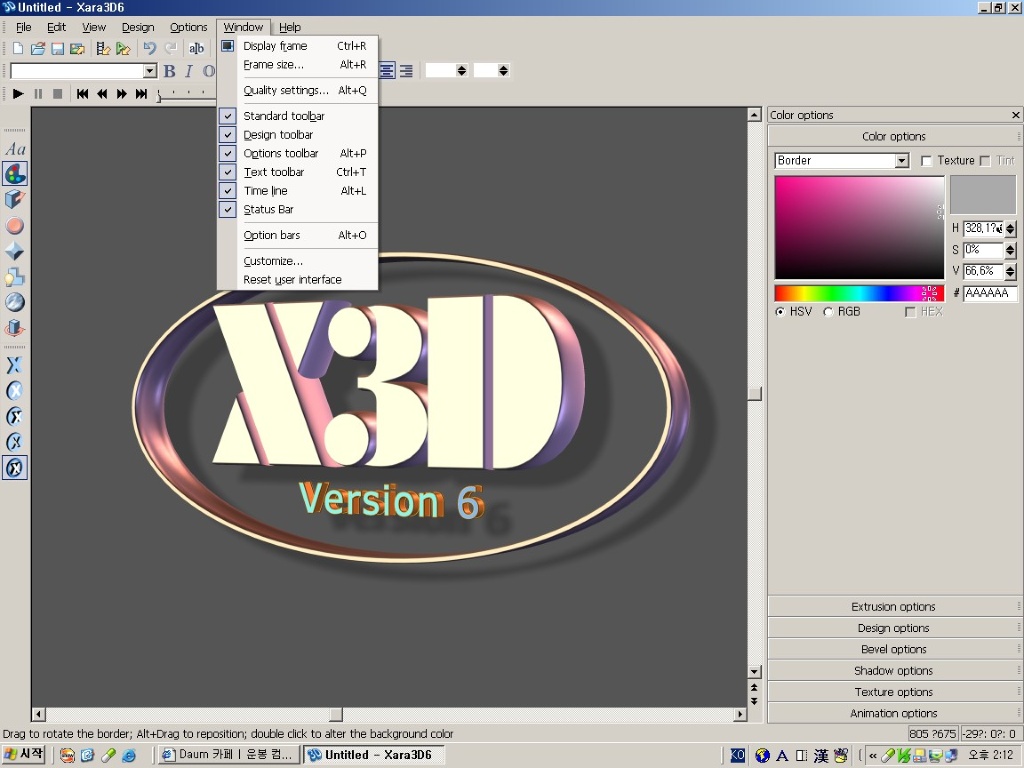
Task: Click the Redo arrow icon
Action: click(170, 48)
